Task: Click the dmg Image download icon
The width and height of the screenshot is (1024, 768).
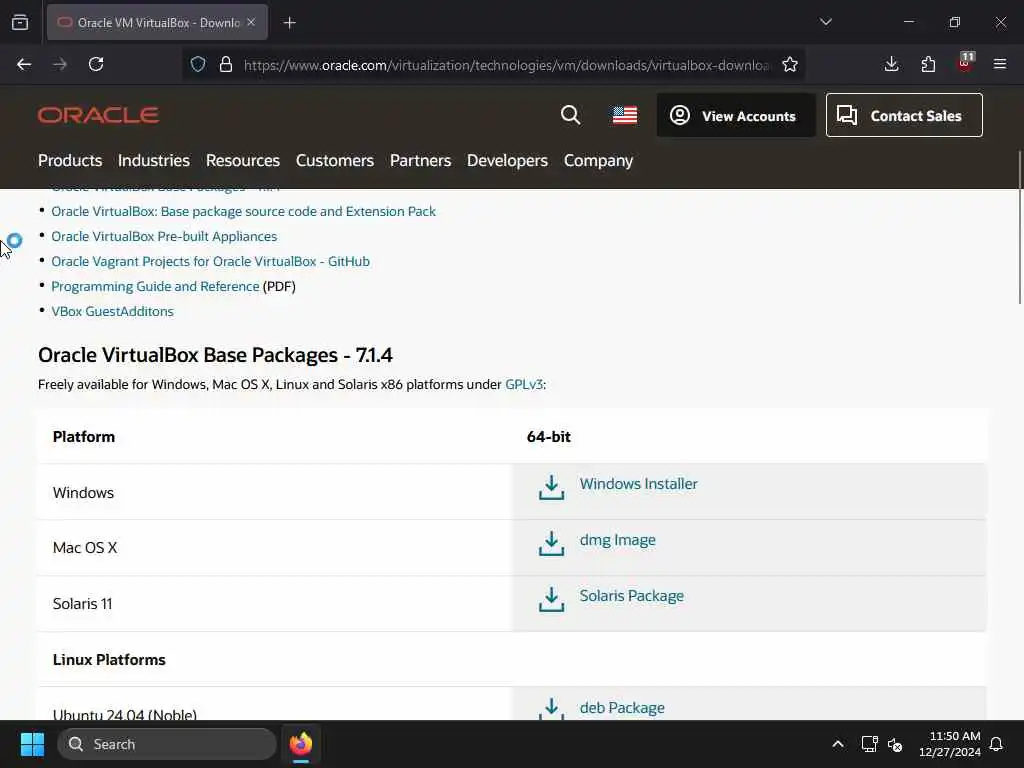Action: pyautogui.click(x=552, y=543)
